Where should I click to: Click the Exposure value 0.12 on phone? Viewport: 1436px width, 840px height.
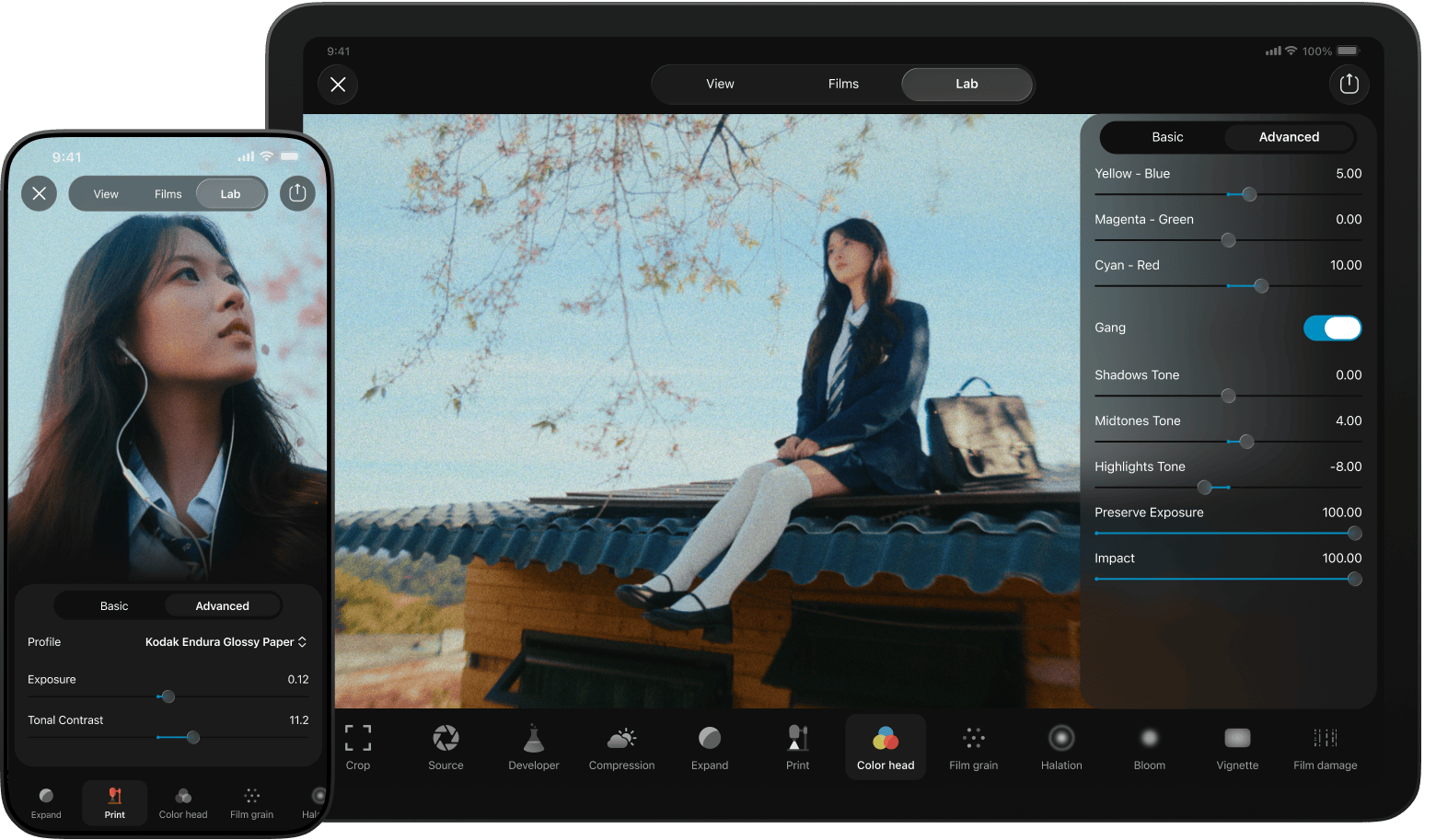(298, 680)
